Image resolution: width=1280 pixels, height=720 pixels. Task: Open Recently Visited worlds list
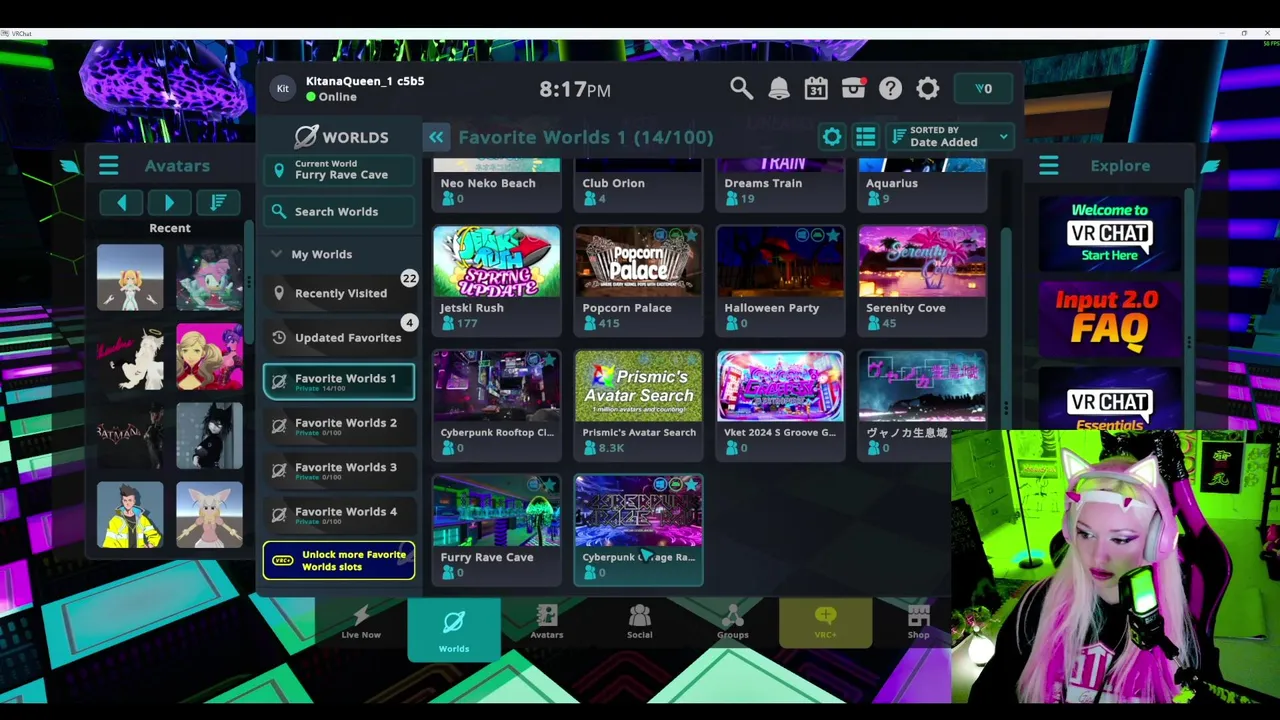(x=339, y=293)
